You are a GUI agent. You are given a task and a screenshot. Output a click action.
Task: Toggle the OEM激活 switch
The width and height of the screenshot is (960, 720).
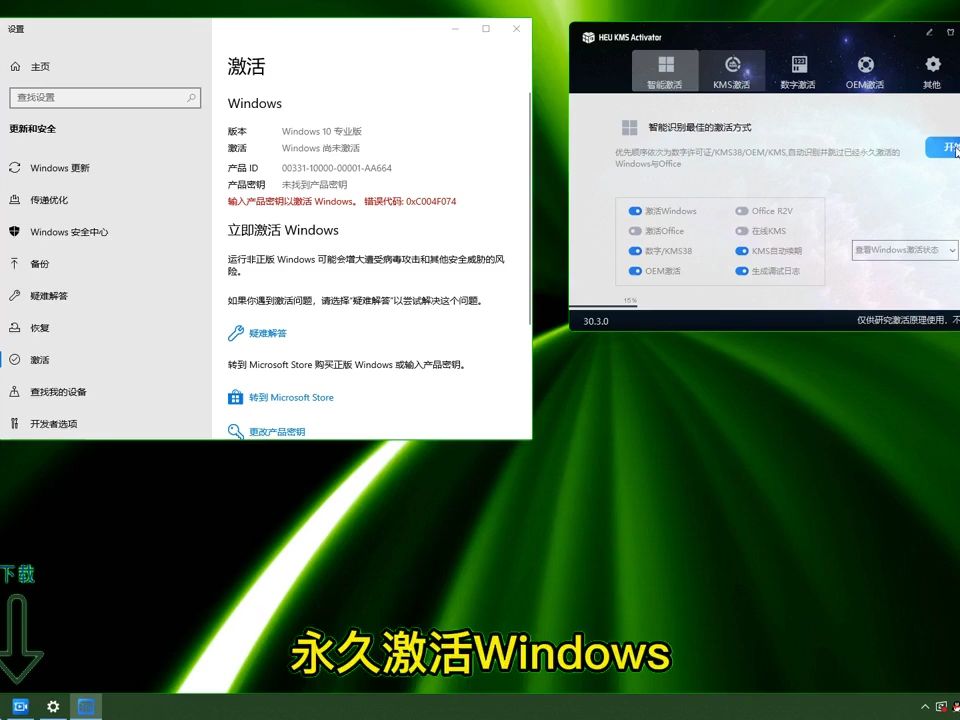[x=635, y=271]
